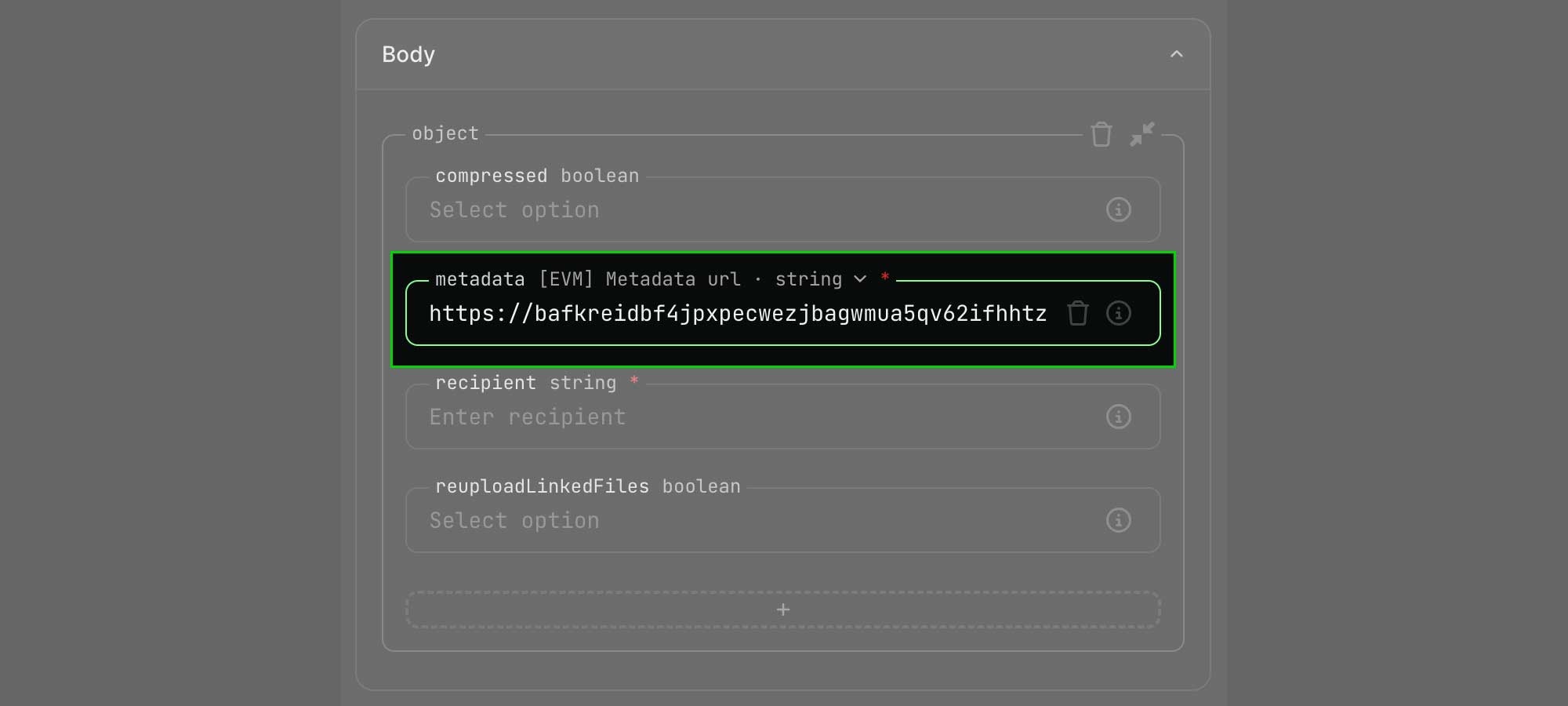Delete the object using its trash icon
1568x706 pixels.
(x=1102, y=134)
